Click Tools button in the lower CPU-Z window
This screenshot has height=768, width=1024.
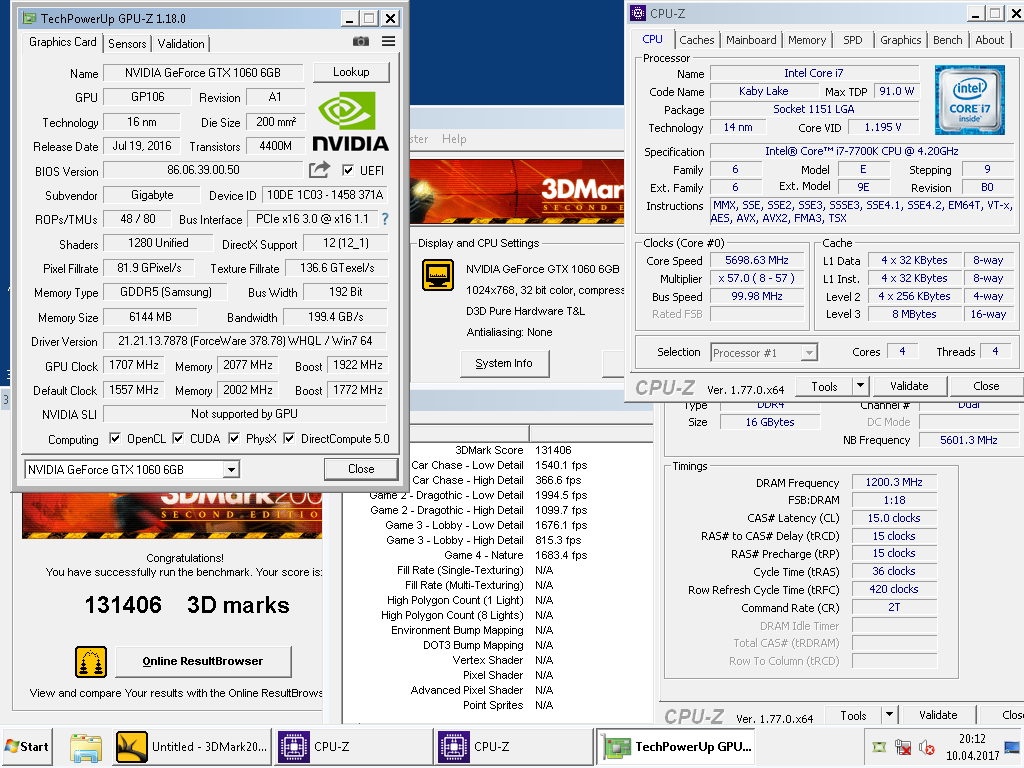coord(853,715)
